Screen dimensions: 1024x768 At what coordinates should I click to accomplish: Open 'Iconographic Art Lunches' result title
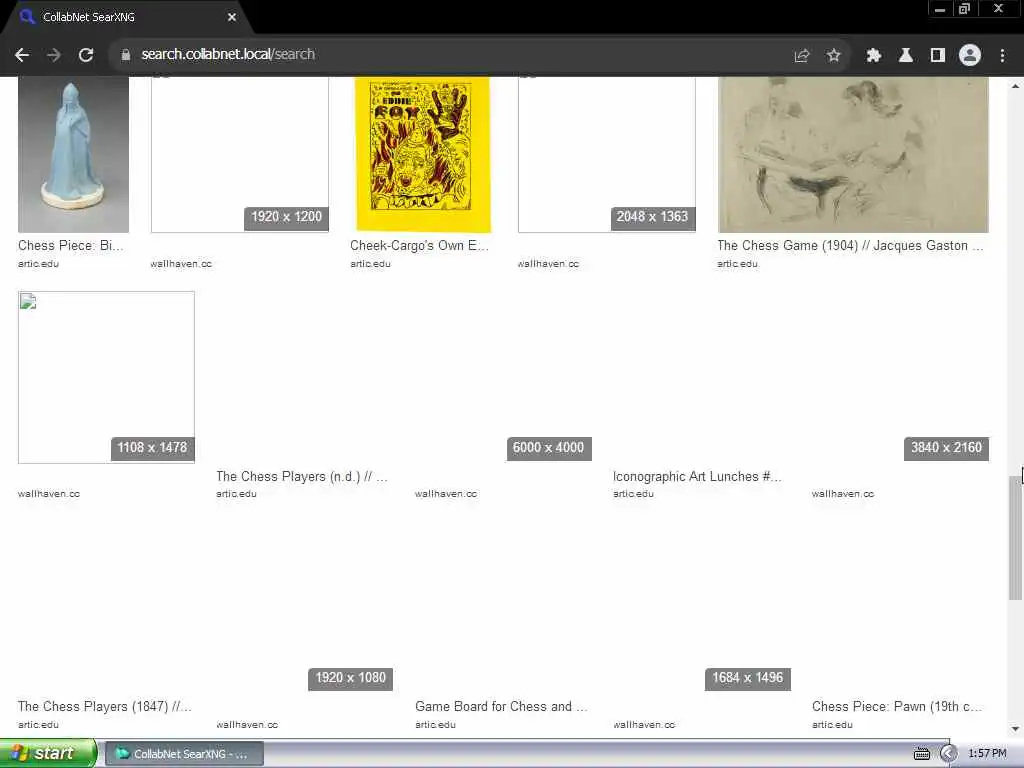point(697,477)
